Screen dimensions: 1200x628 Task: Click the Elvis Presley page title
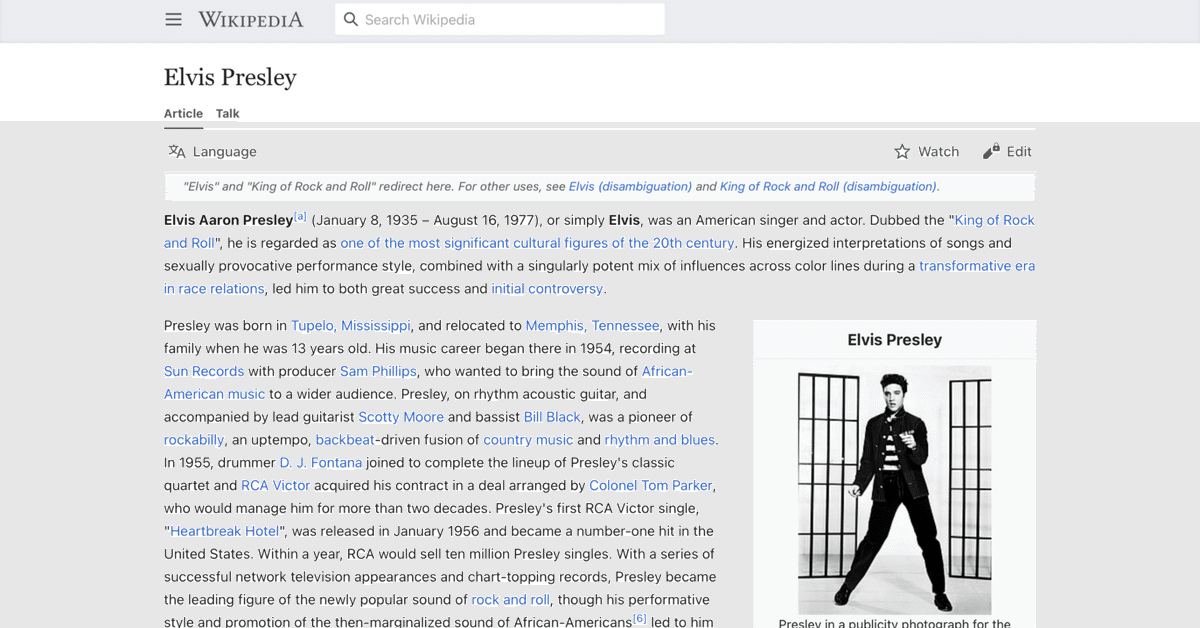[230, 77]
